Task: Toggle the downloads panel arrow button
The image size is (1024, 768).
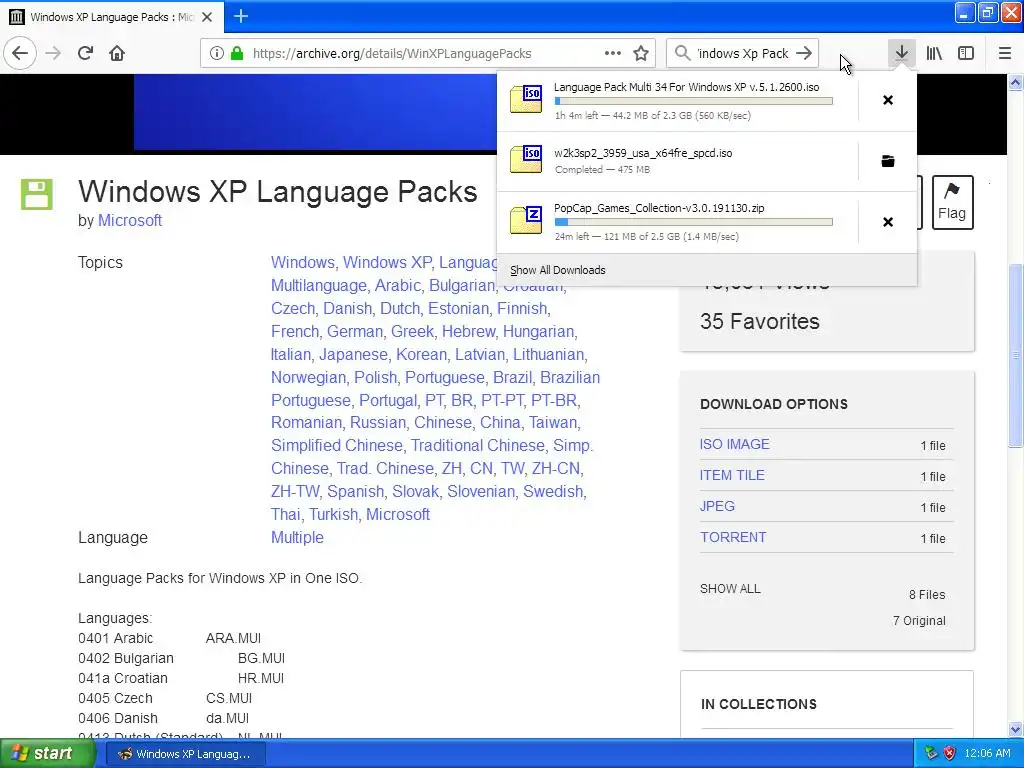Action: pyautogui.click(x=901, y=53)
